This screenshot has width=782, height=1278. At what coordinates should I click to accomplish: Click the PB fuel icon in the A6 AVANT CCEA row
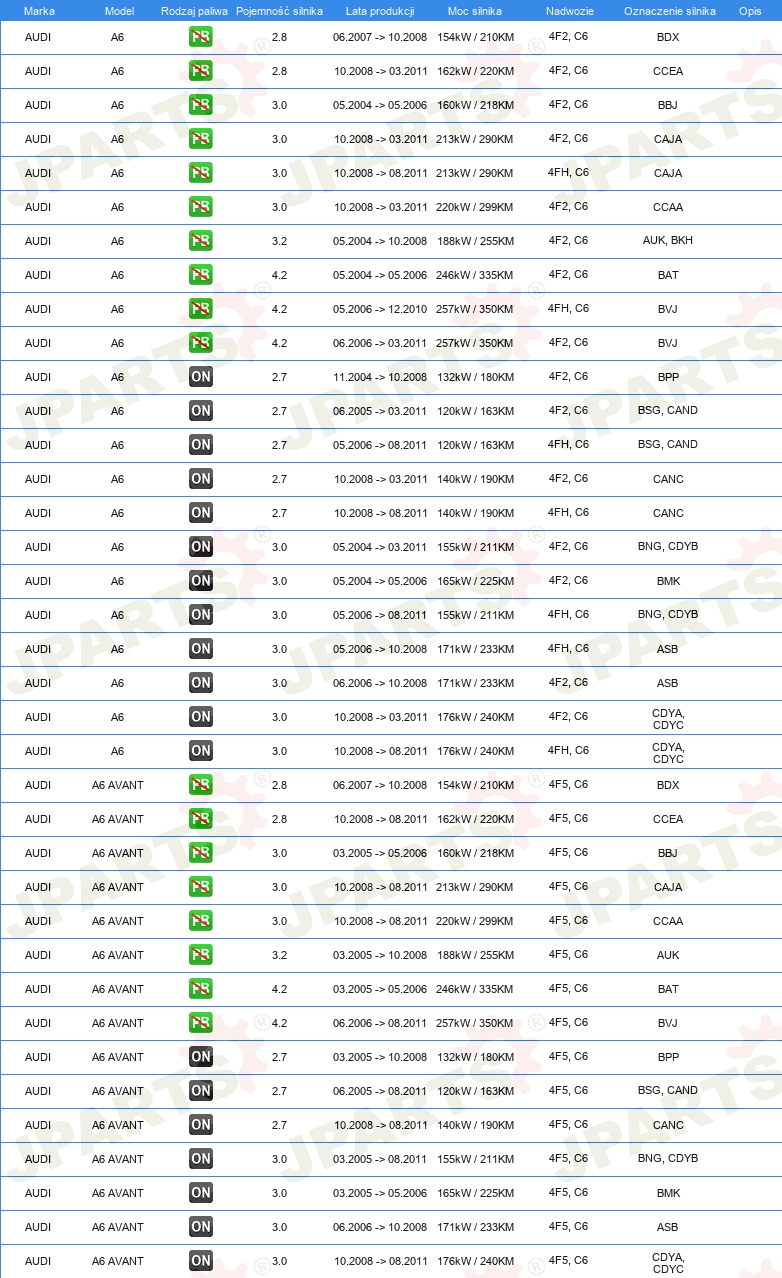[x=201, y=819]
